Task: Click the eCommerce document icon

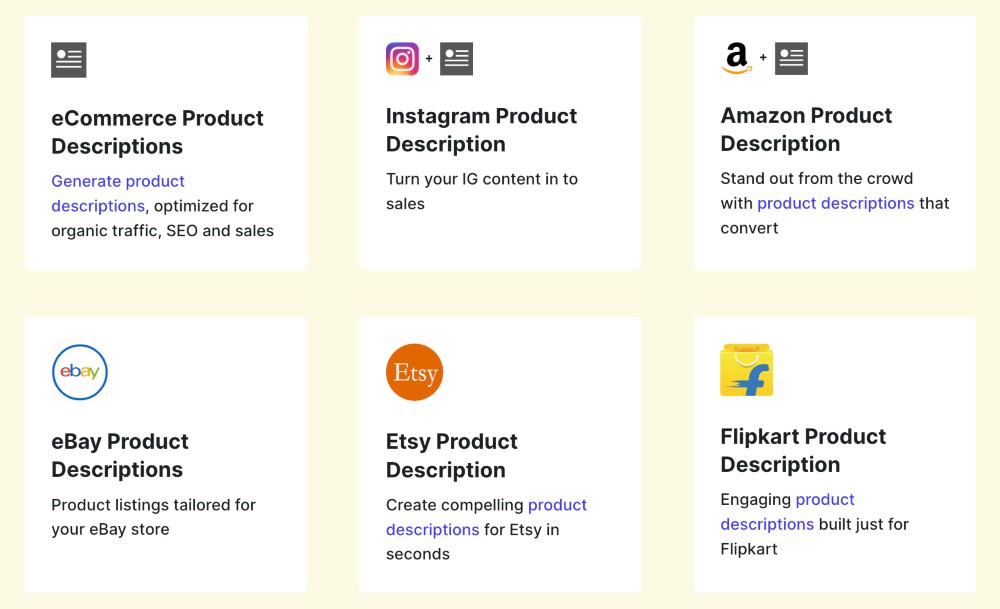Action: 69,60
